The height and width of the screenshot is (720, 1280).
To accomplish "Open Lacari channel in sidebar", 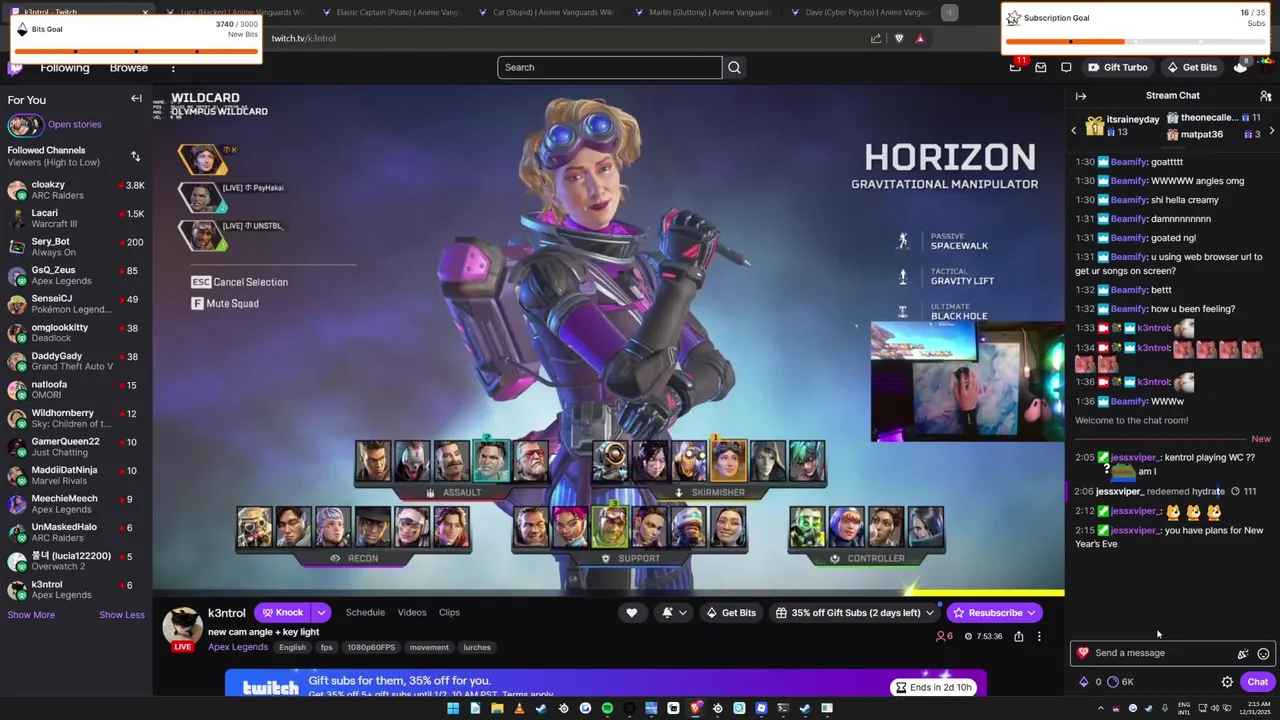I will point(76,218).
